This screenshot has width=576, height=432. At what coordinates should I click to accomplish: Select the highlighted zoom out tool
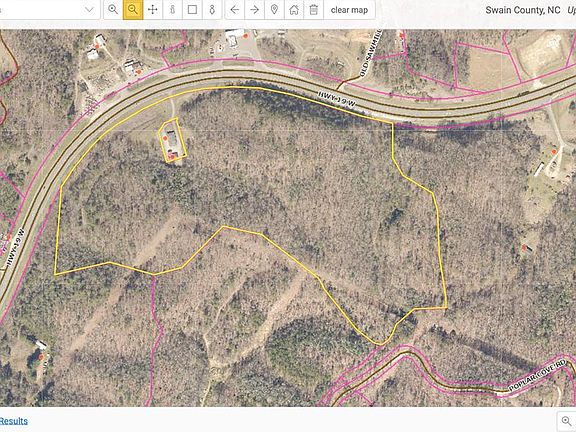(133, 10)
